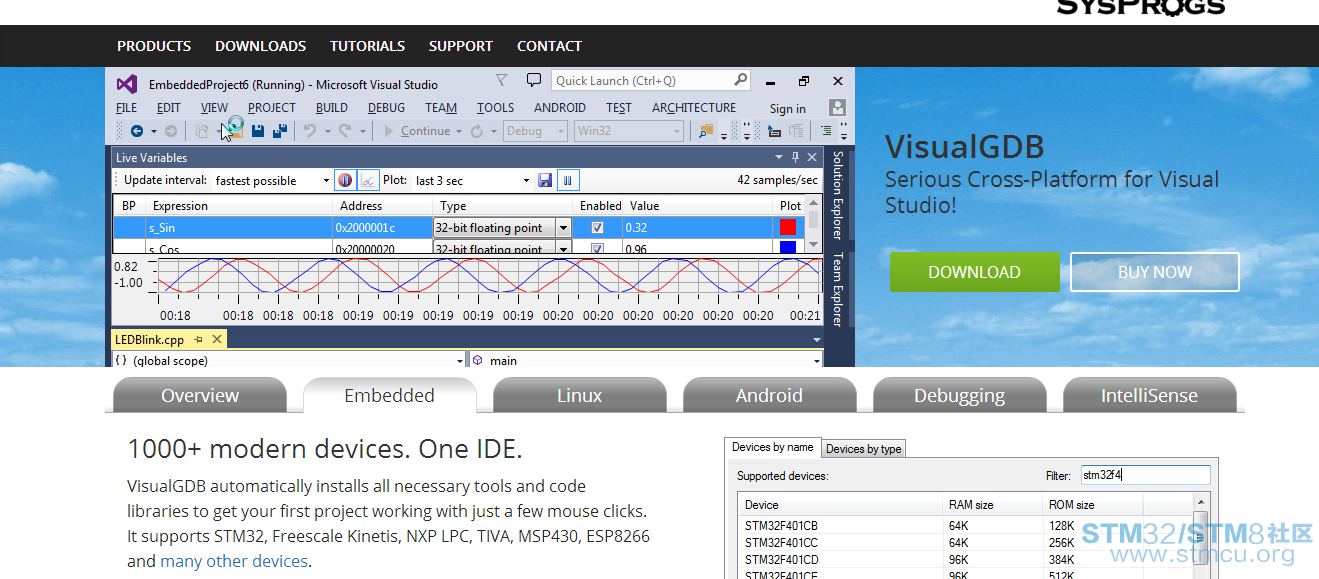Click the Save floppy disk icon
The width and height of the screenshot is (1319, 579).
pos(258,131)
